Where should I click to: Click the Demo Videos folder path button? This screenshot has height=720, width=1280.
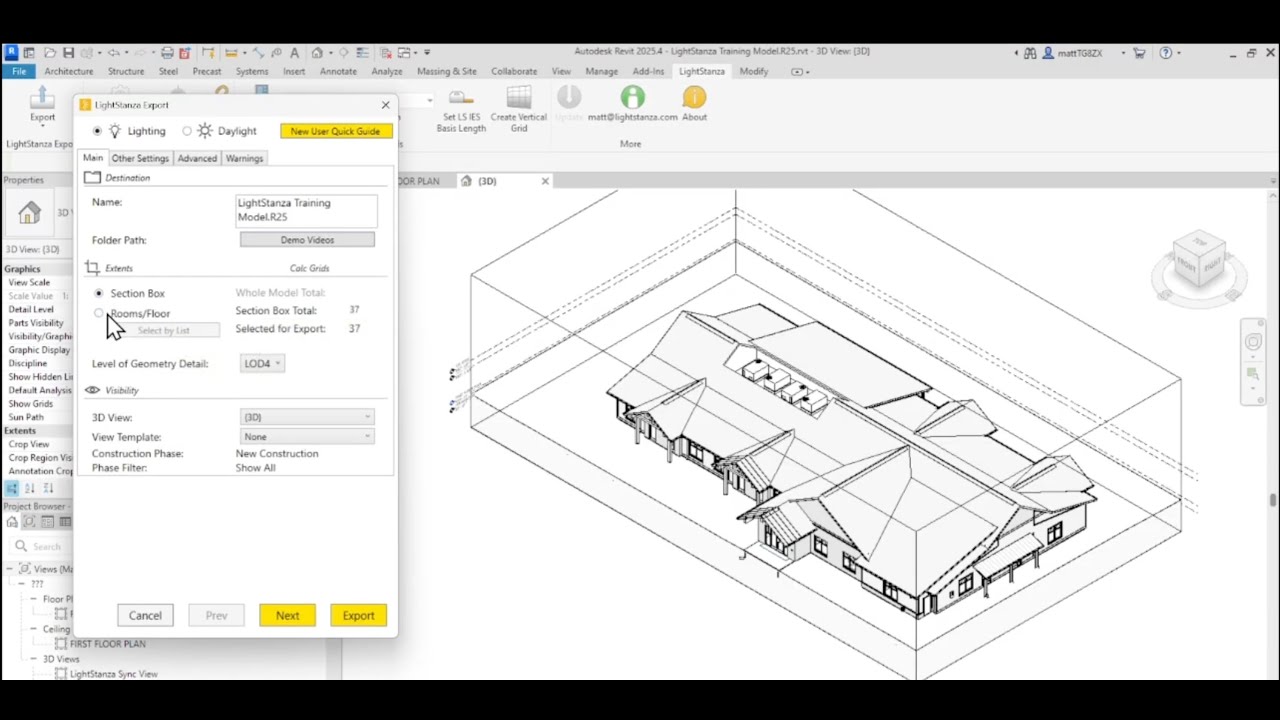pyautogui.click(x=307, y=240)
